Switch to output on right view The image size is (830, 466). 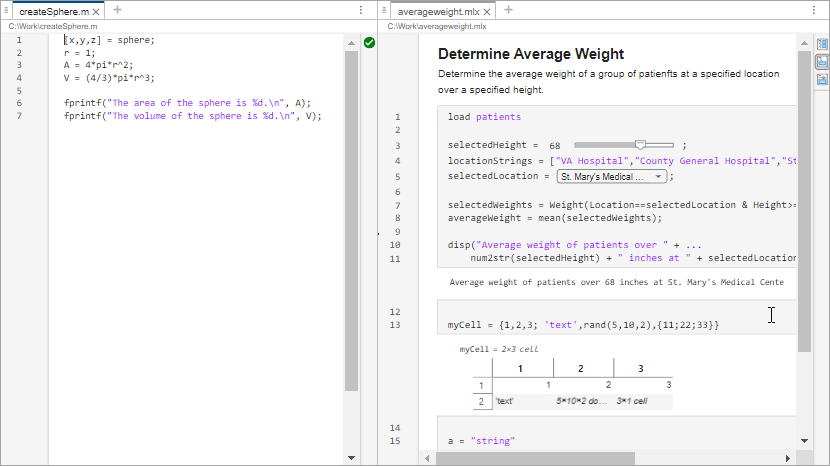(x=822, y=44)
